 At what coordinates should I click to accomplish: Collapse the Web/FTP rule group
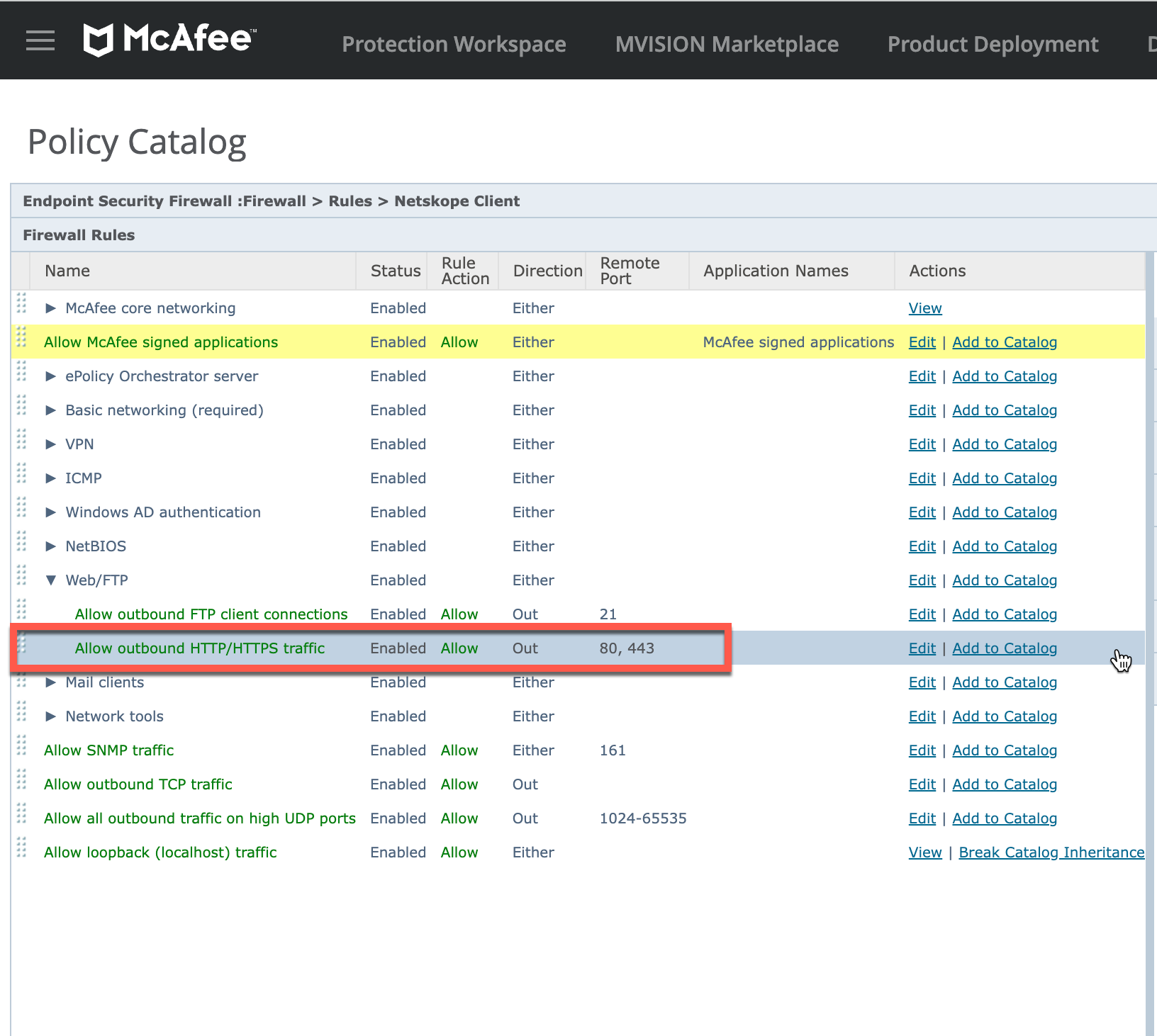(x=50, y=580)
